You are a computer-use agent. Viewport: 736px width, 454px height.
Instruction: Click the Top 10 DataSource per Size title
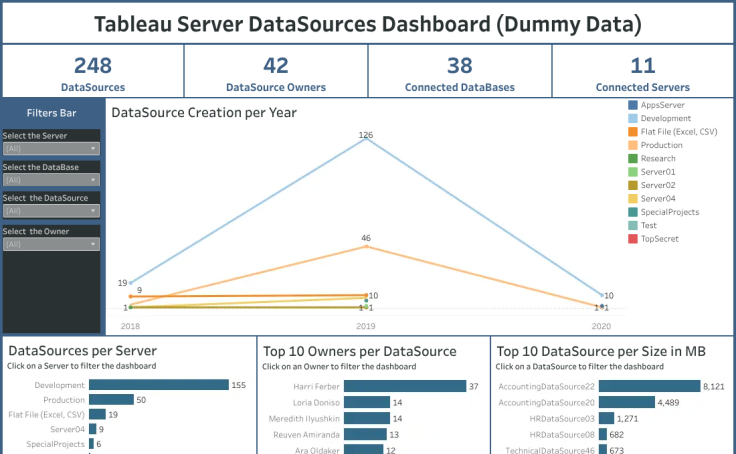601,351
